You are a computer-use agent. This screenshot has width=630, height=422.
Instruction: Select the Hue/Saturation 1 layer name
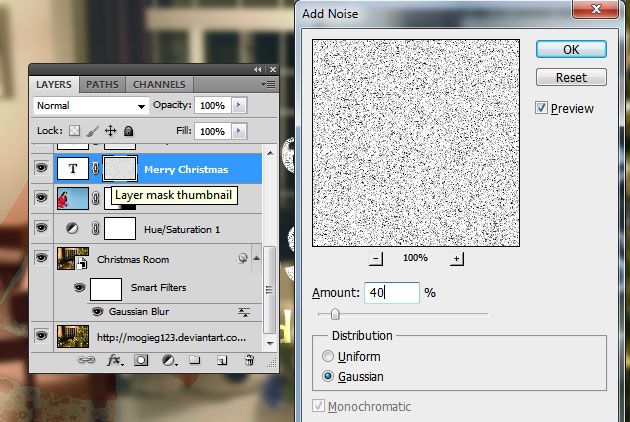click(x=182, y=229)
